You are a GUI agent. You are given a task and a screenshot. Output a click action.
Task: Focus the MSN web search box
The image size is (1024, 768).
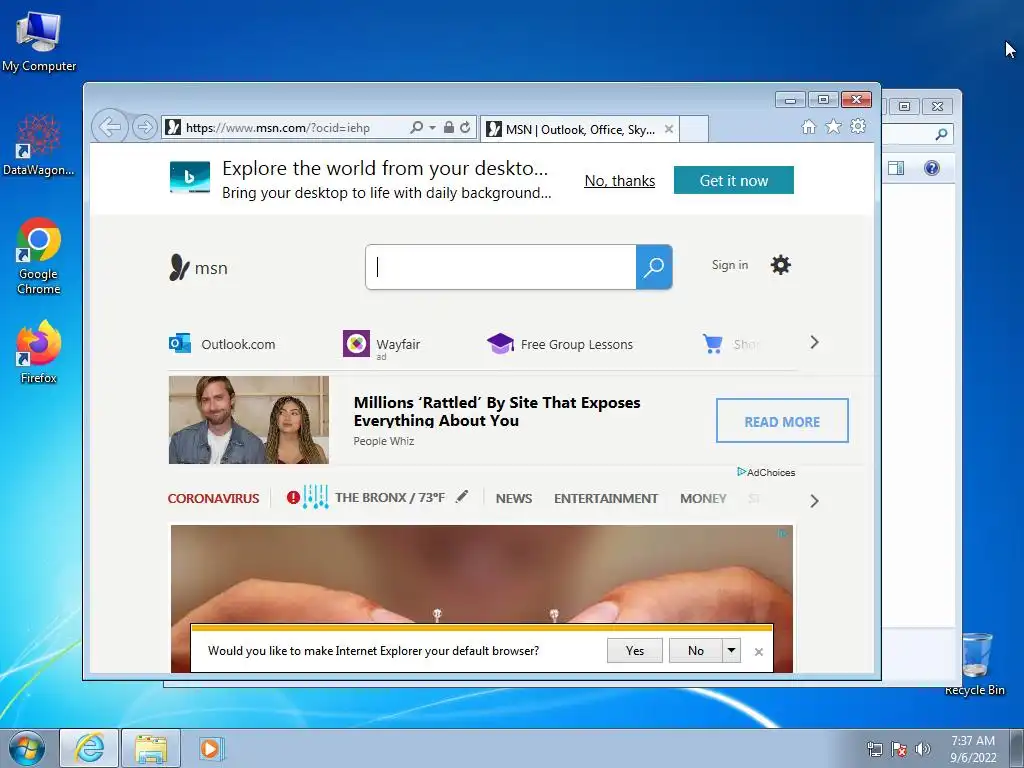(x=501, y=267)
